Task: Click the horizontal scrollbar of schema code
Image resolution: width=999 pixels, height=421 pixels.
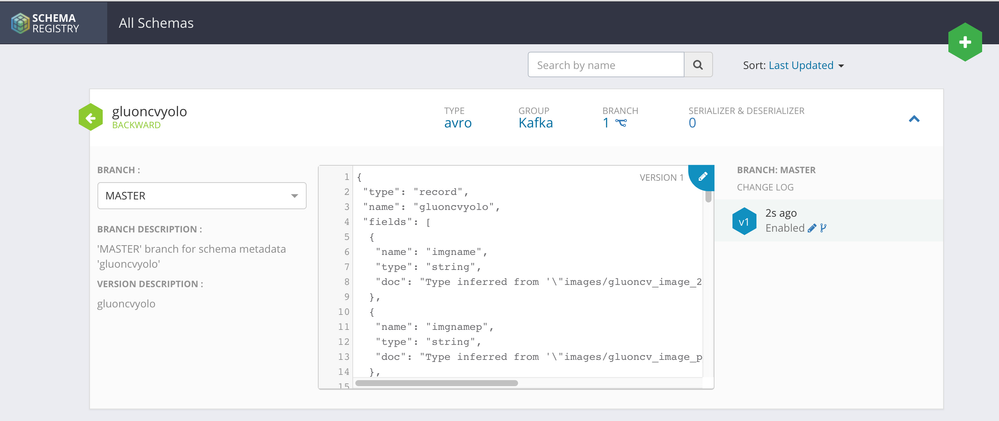Action: pyautogui.click(x=436, y=382)
